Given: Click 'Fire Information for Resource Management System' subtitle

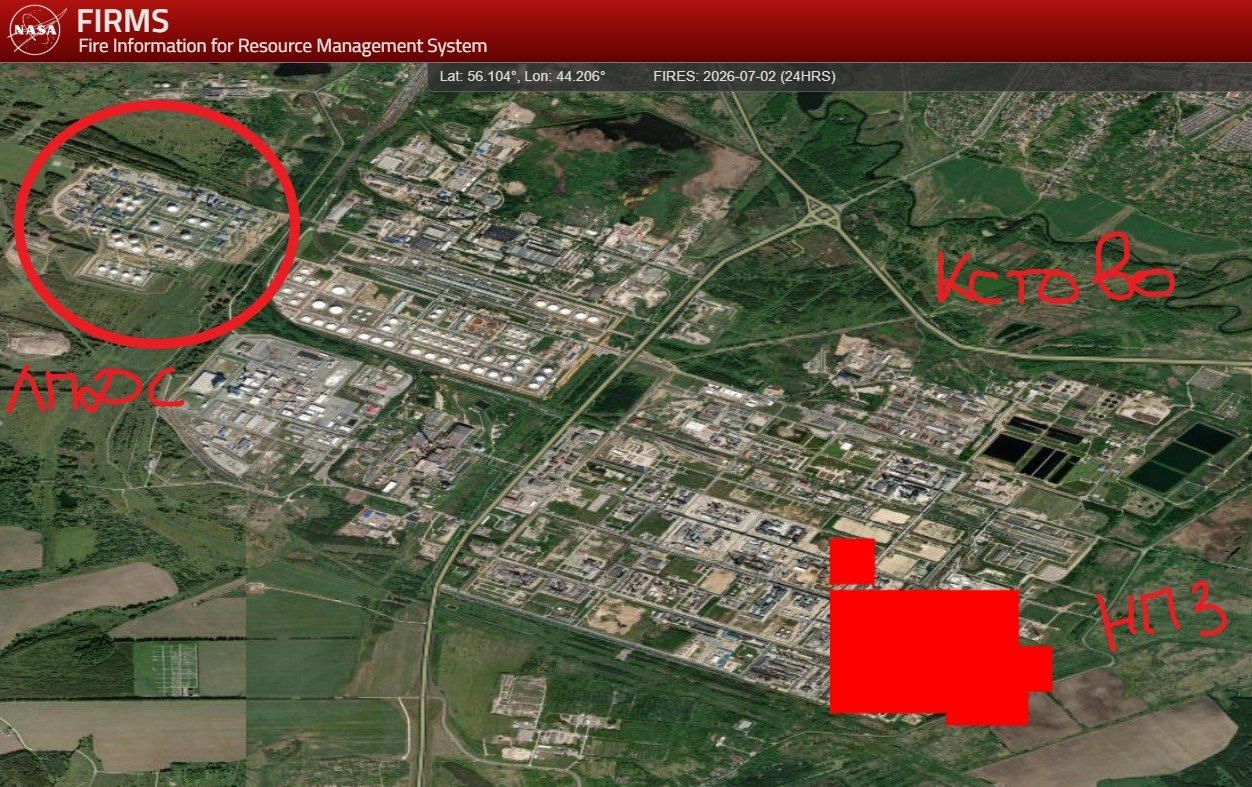Looking at the screenshot, I should (282, 46).
